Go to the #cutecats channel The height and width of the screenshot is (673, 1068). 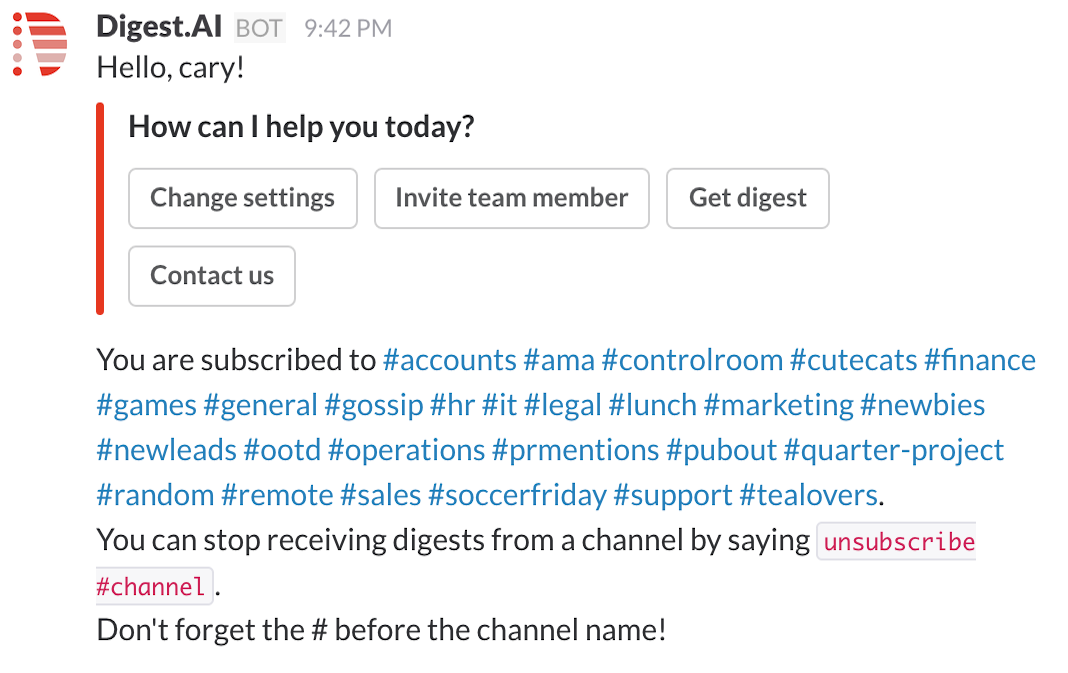pyautogui.click(x=853, y=360)
